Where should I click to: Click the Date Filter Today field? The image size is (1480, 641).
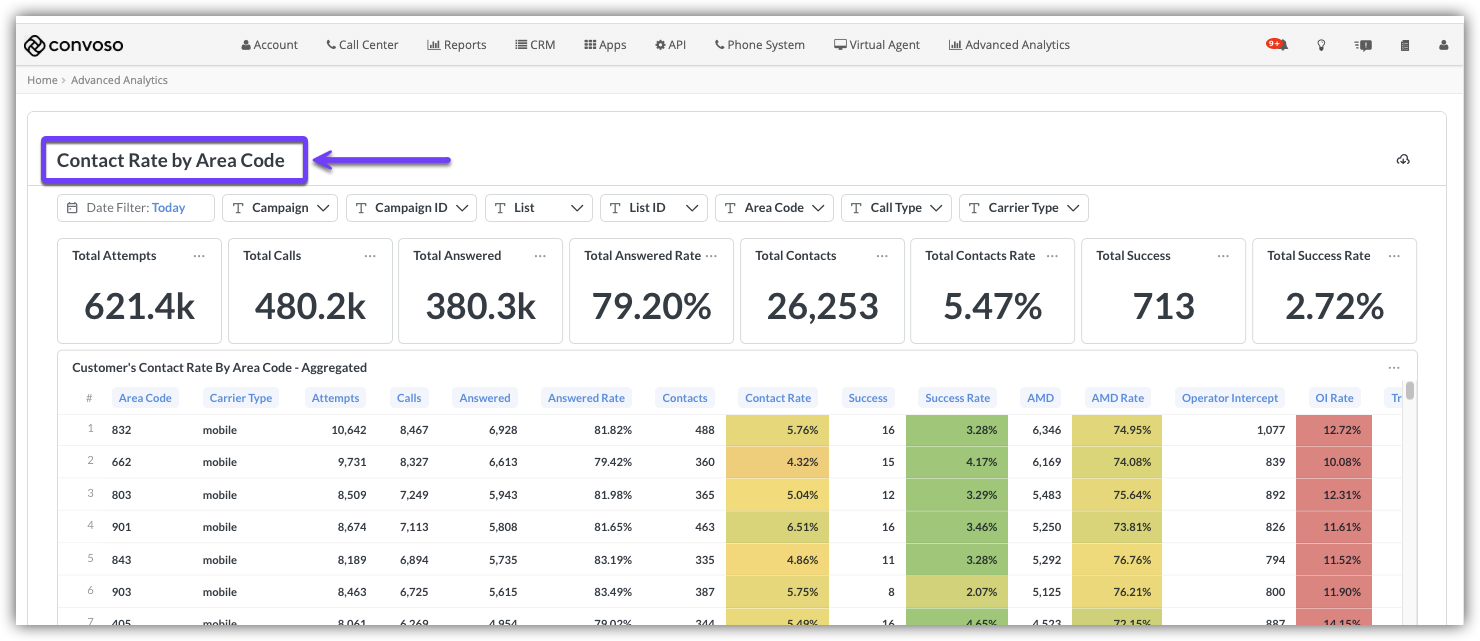[x=136, y=208]
